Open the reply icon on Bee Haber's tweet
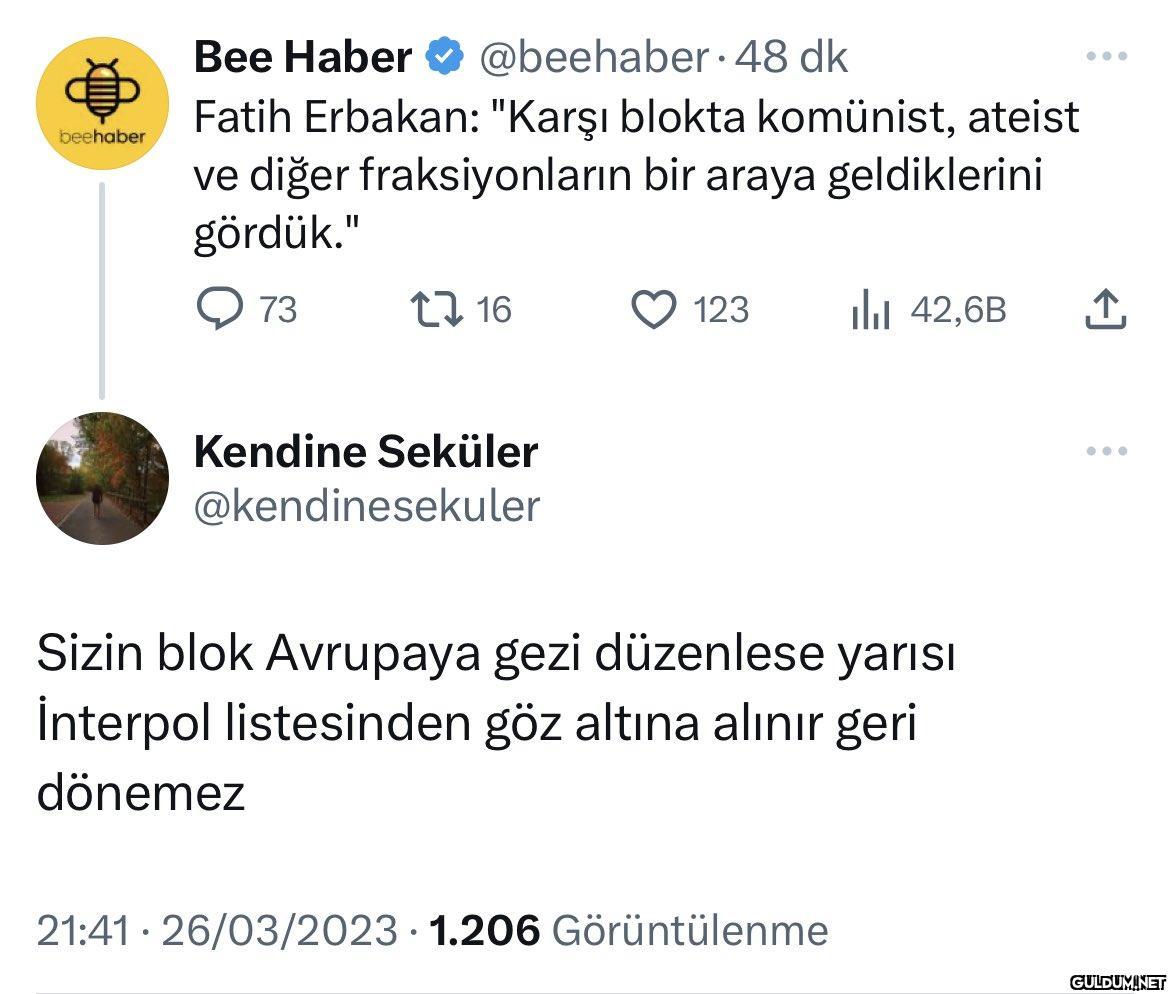 pos(213,309)
